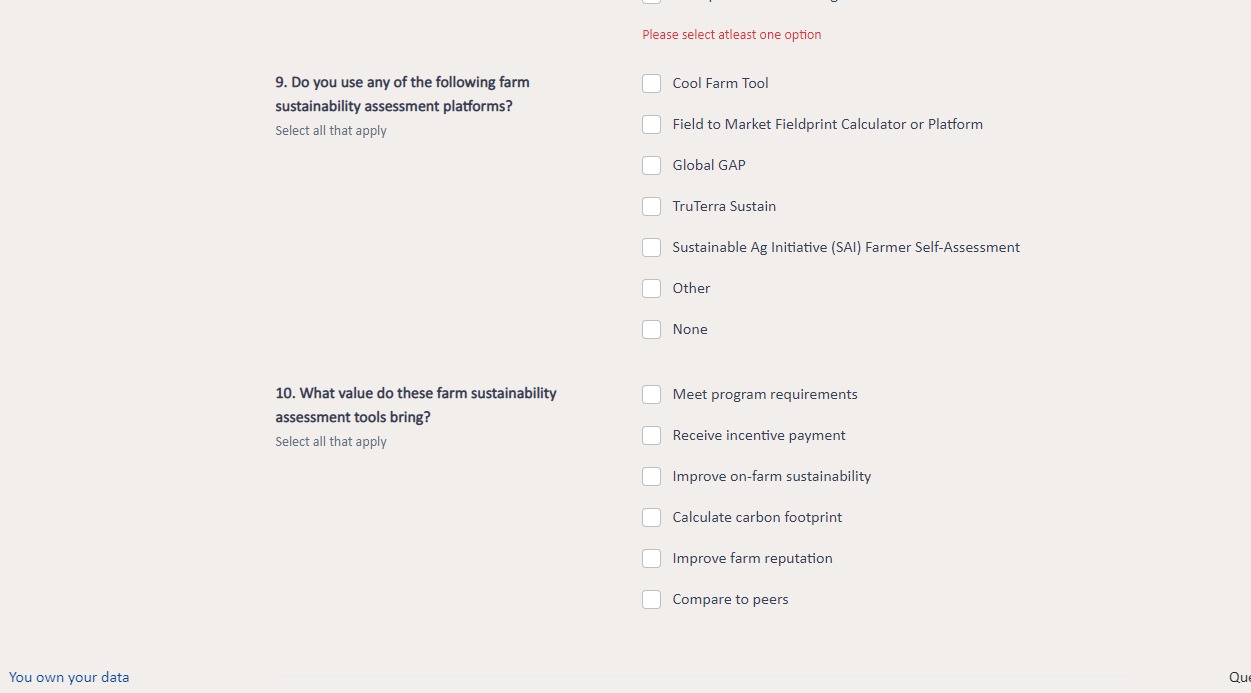1251x693 pixels.
Task: Select the None checkbox for assessment platforms
Action: click(651, 329)
